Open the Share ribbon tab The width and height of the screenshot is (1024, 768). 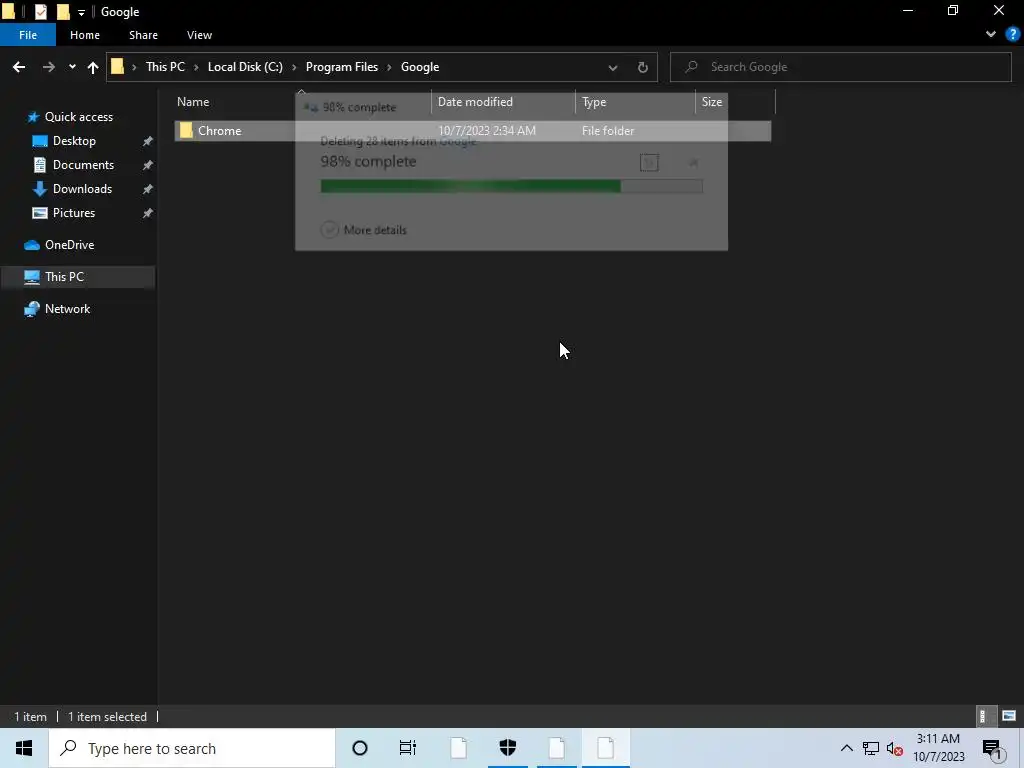[x=143, y=35]
